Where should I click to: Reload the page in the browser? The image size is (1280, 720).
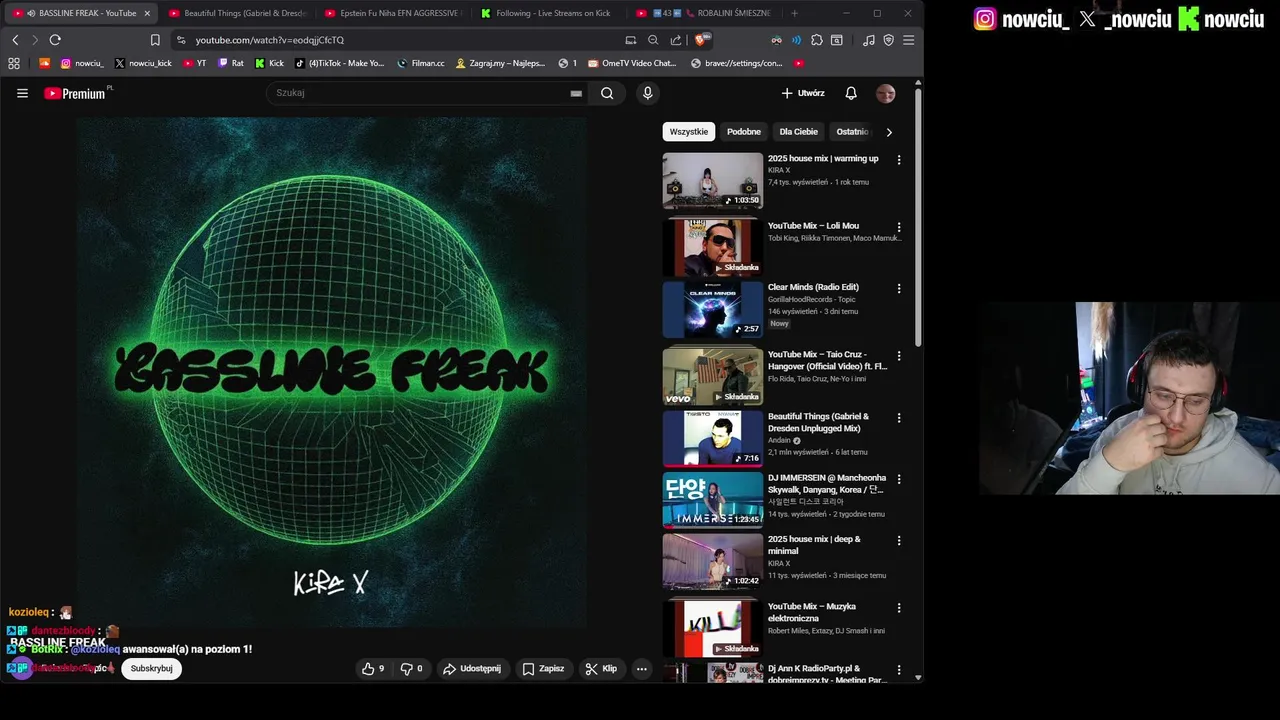(x=55, y=40)
